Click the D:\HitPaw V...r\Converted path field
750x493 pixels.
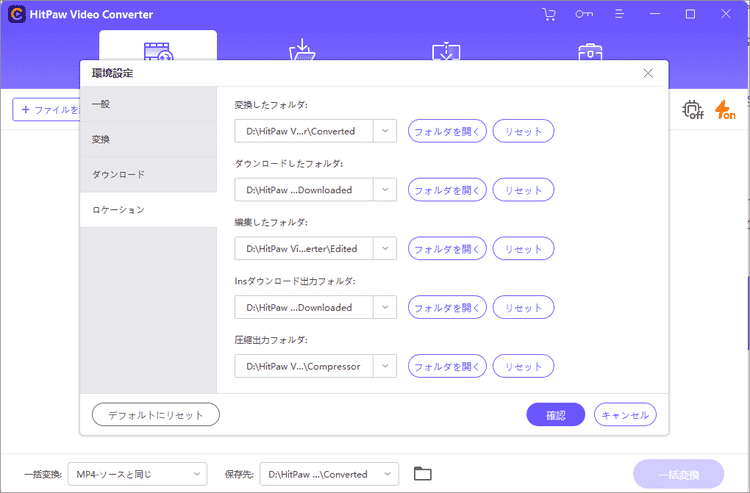[x=304, y=131]
